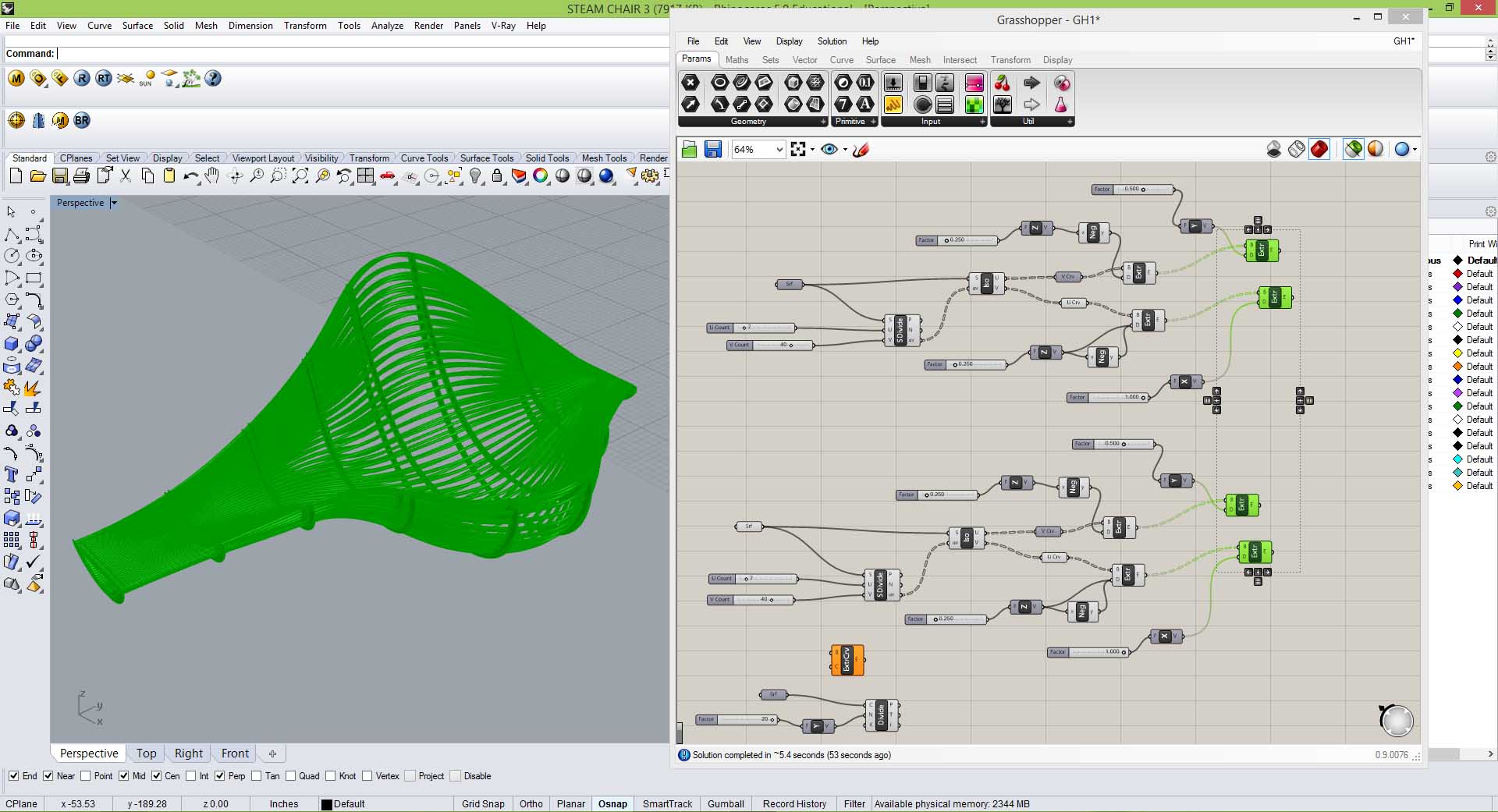
Task: Click the Grasshopper sketch pen icon
Action: (x=861, y=149)
